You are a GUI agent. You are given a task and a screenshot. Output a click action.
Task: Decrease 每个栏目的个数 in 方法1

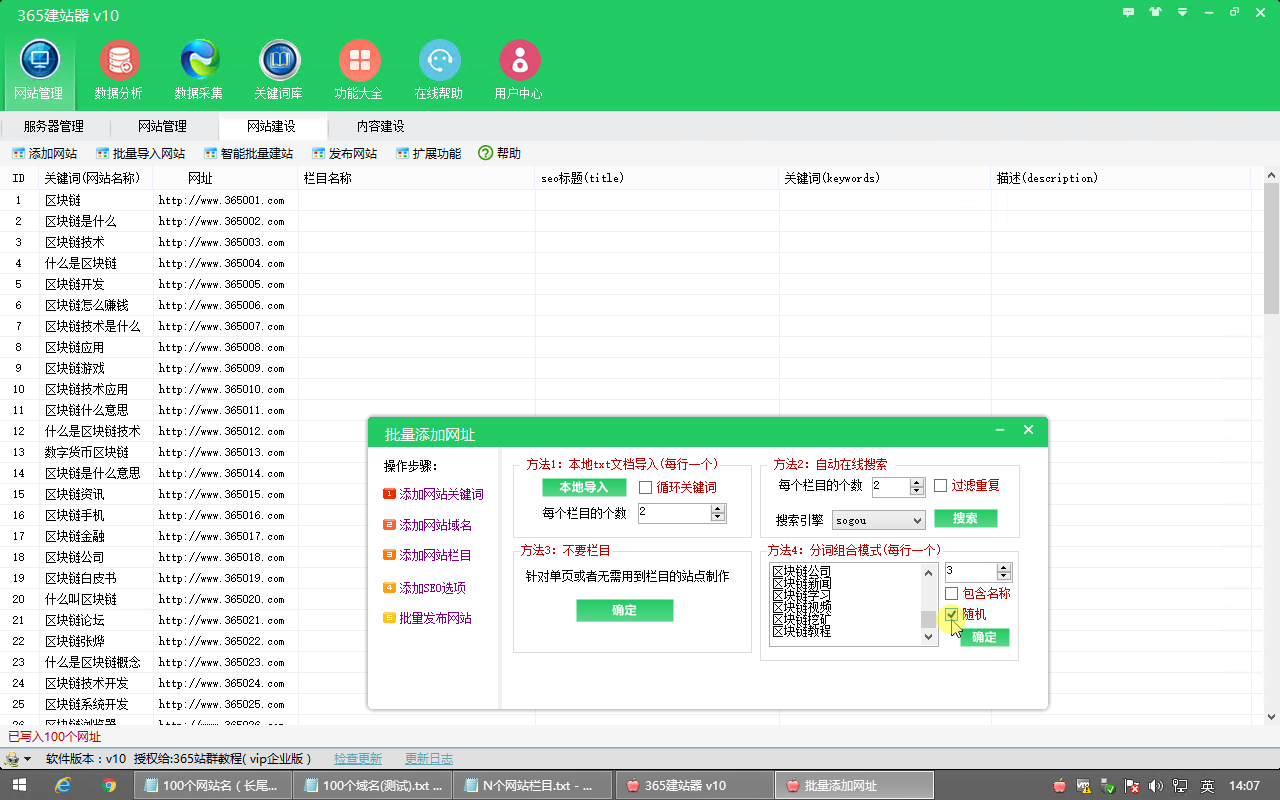pyautogui.click(x=718, y=518)
